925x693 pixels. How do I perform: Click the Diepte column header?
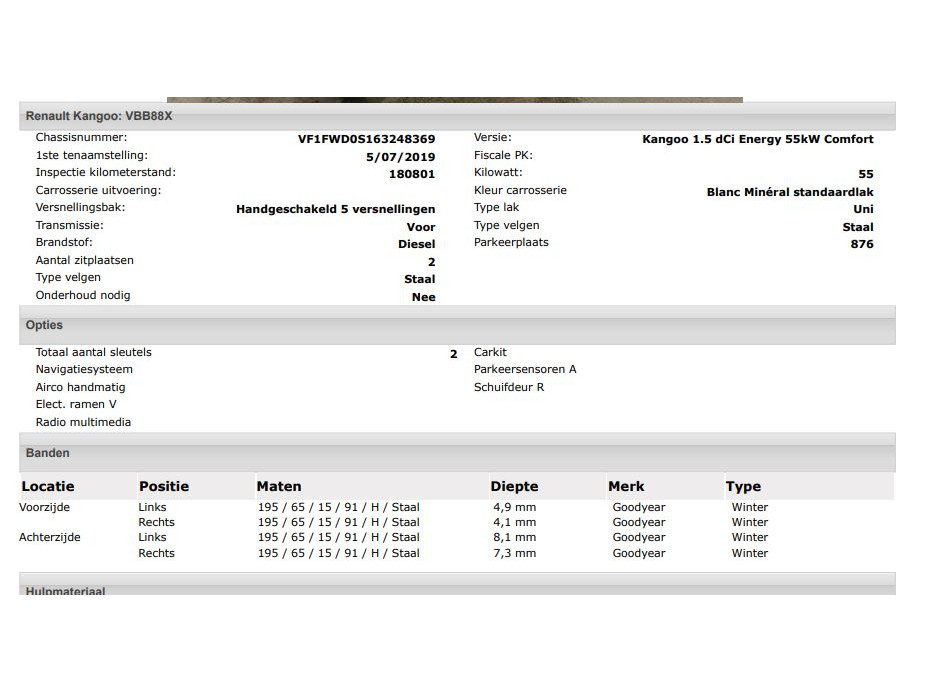pos(514,487)
